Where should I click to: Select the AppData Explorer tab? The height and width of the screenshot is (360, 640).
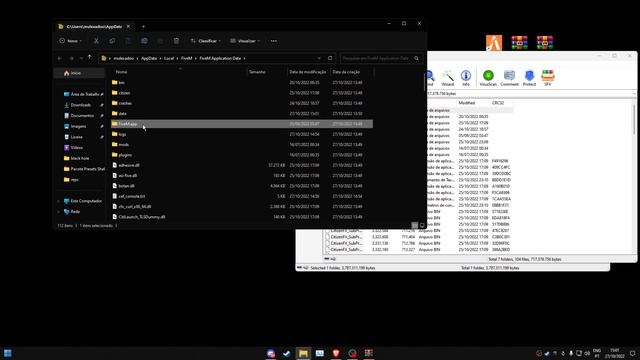click(x=94, y=27)
